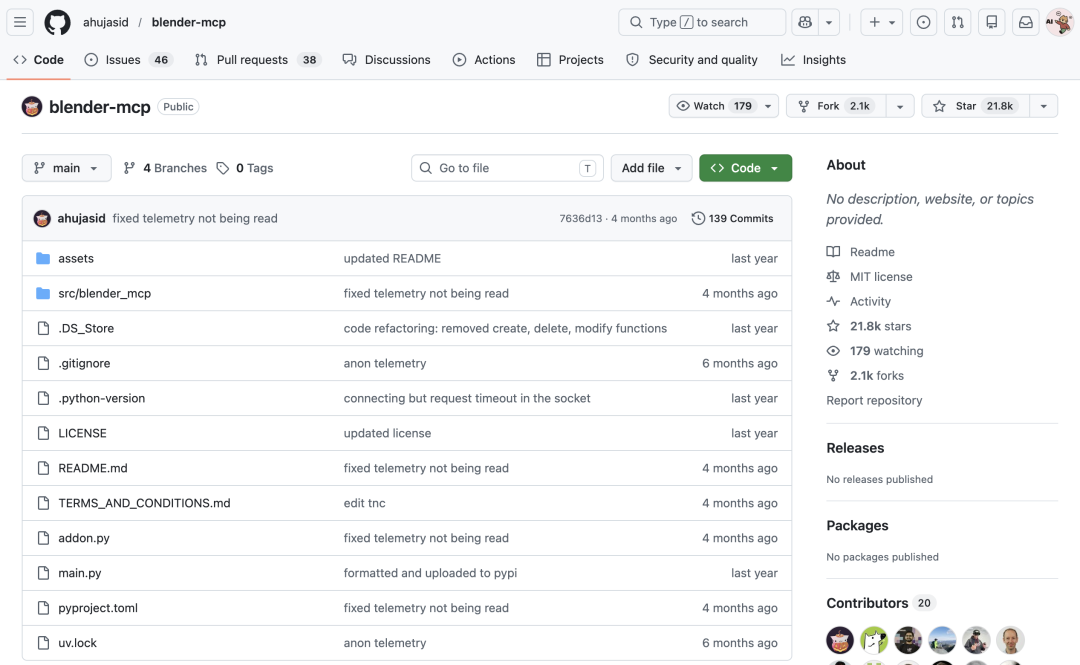Viewport: 1080px width, 665px height.
Task: Open the Pull requests shortcut icon in header
Action: [957, 22]
